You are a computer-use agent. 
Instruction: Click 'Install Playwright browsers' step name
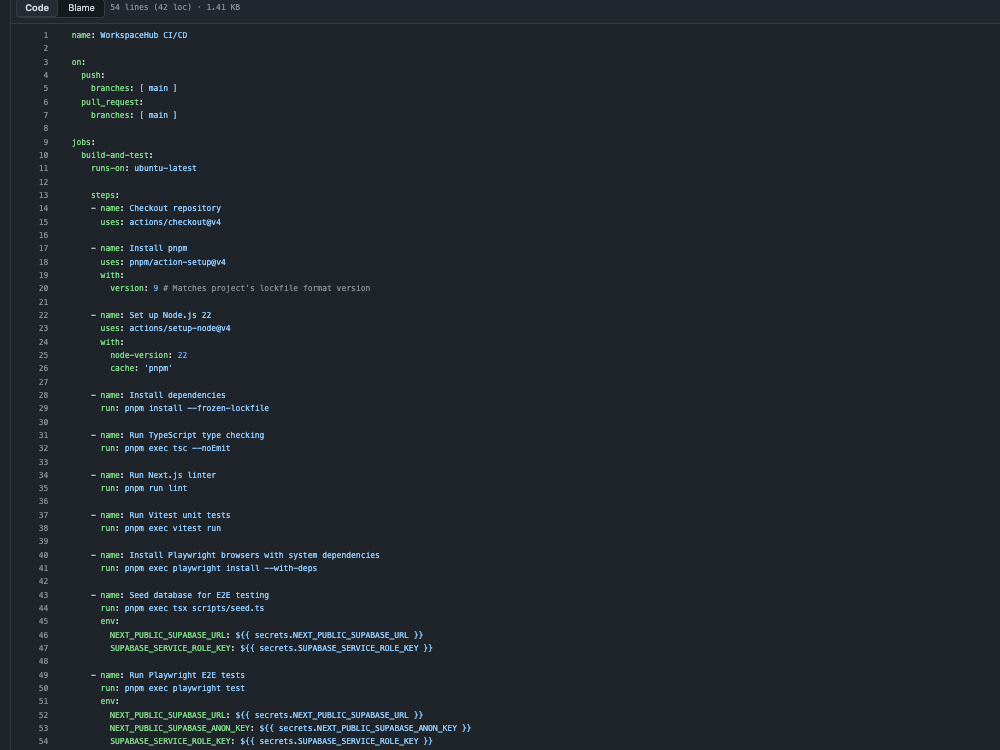point(254,555)
